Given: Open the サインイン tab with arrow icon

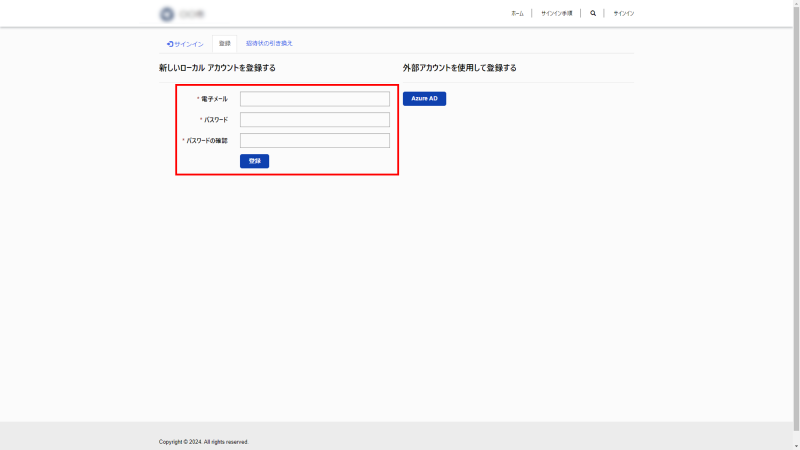Looking at the screenshot, I should (185, 44).
